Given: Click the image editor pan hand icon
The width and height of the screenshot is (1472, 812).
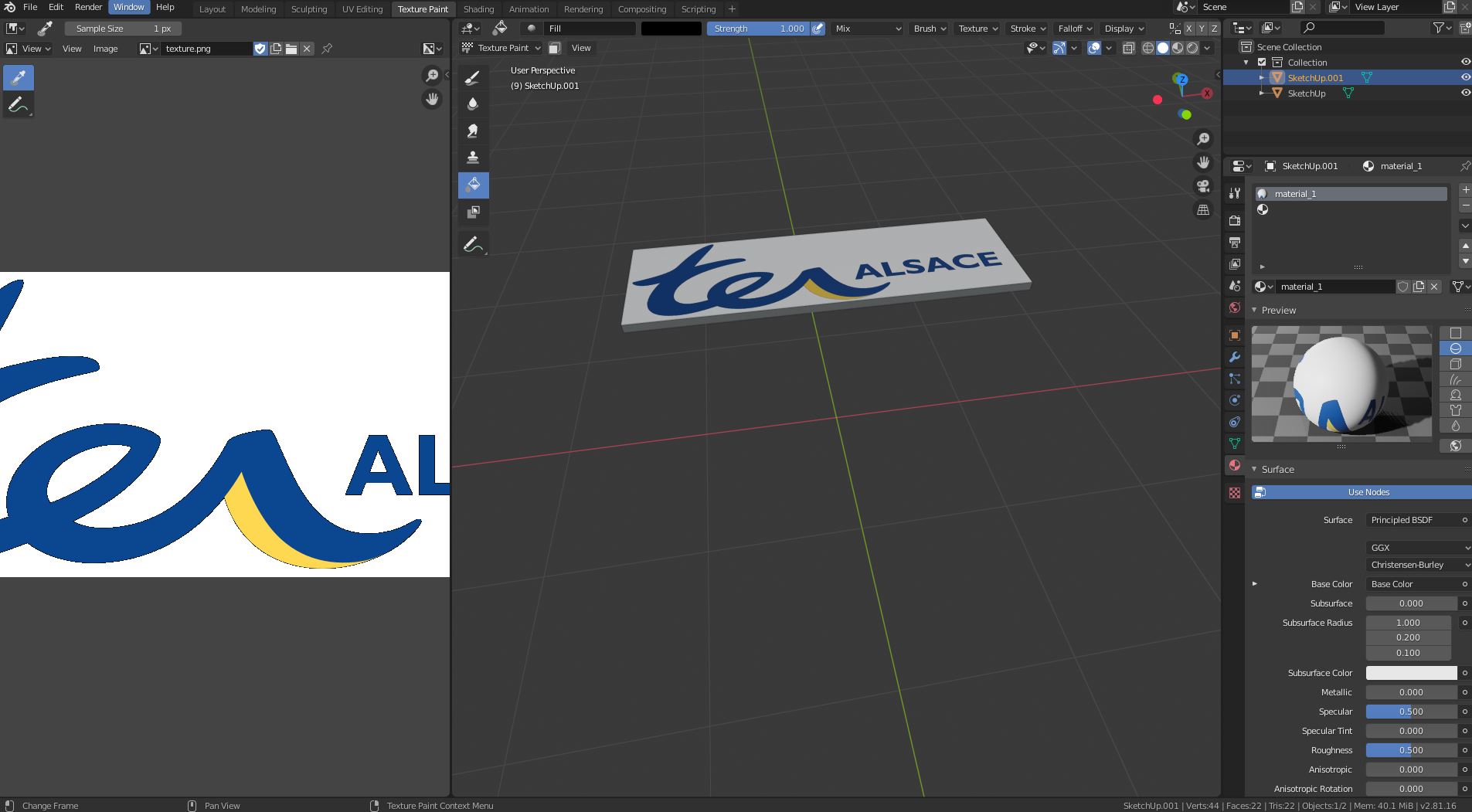Looking at the screenshot, I should (x=432, y=99).
